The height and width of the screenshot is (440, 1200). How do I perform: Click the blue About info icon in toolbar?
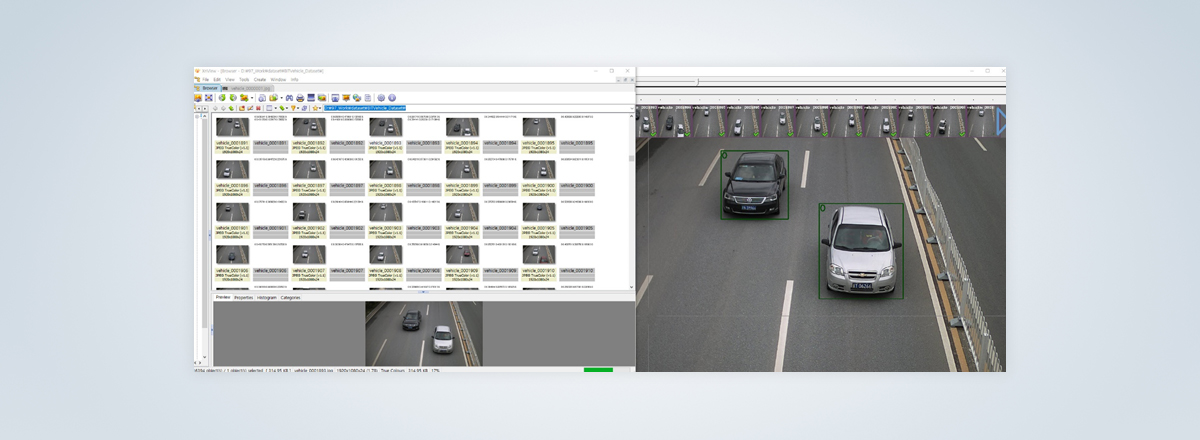[x=392, y=98]
